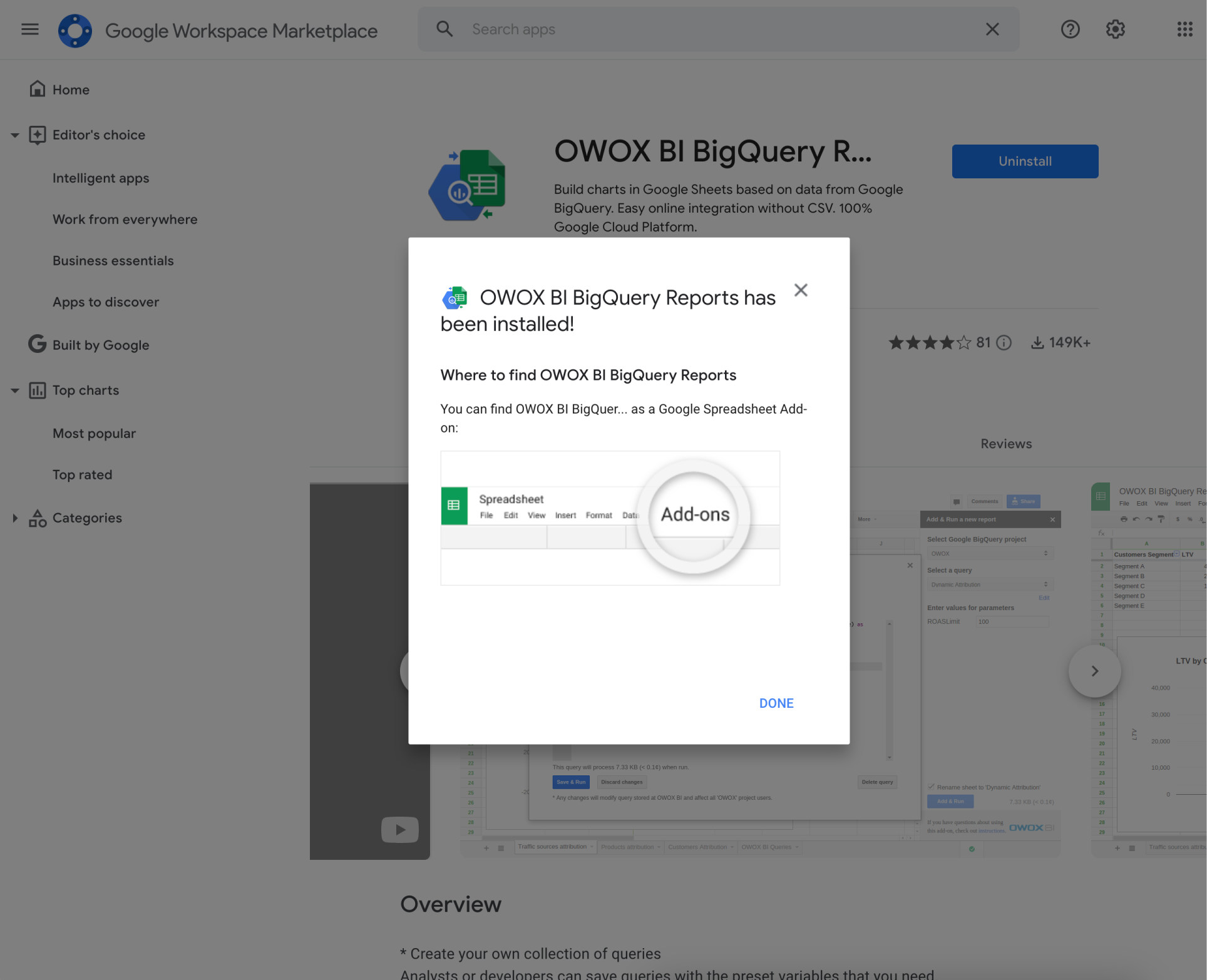The width and height of the screenshot is (1207, 980).
Task: Click the OWOX BI BigQuery R... title
Action: coord(712,151)
